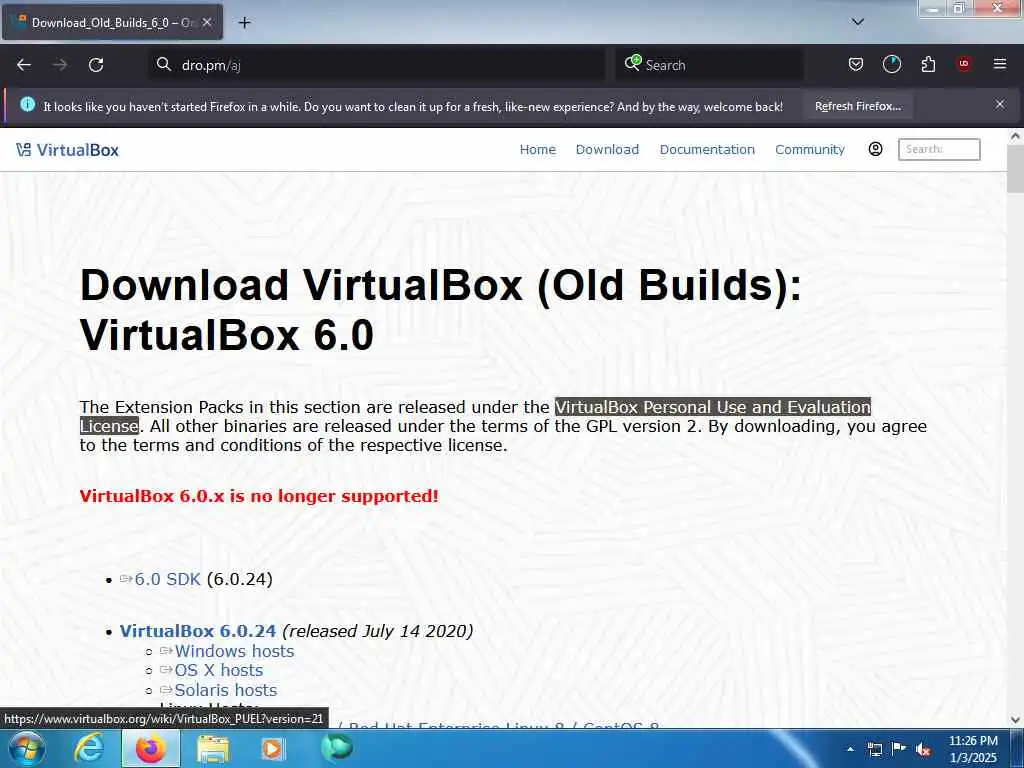Click the Refresh Firefox button
This screenshot has height=768, width=1024.
[x=857, y=106]
